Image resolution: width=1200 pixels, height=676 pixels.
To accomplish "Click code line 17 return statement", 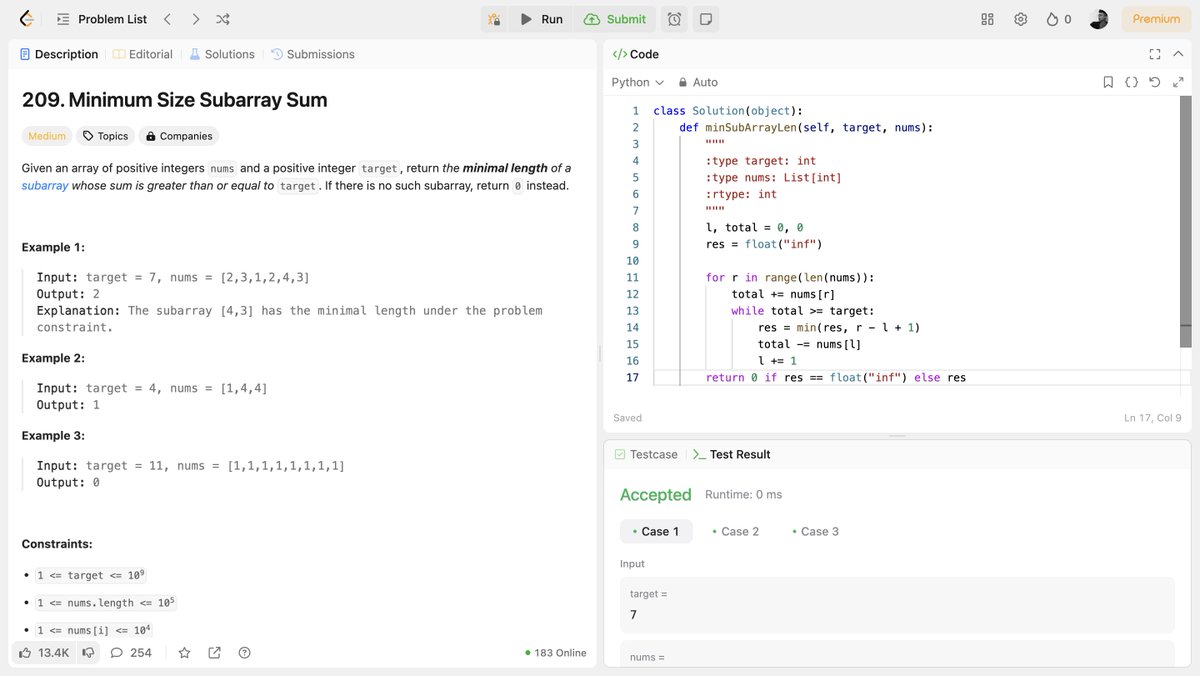I will [835, 377].
